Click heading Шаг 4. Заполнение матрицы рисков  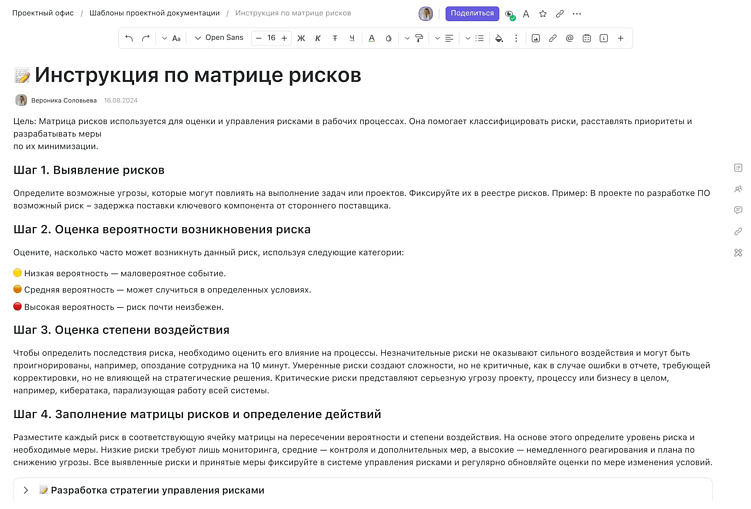[197, 415]
